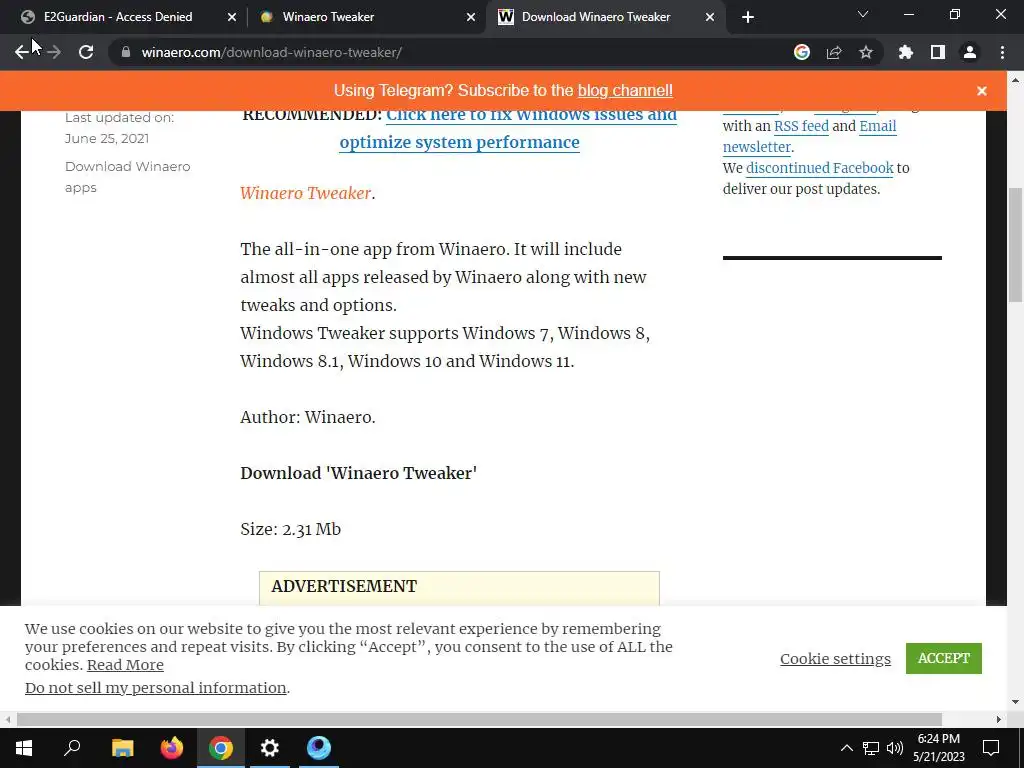Click the 'Author: Winaero.' text
The width and height of the screenshot is (1024, 768).
pyautogui.click(x=308, y=417)
